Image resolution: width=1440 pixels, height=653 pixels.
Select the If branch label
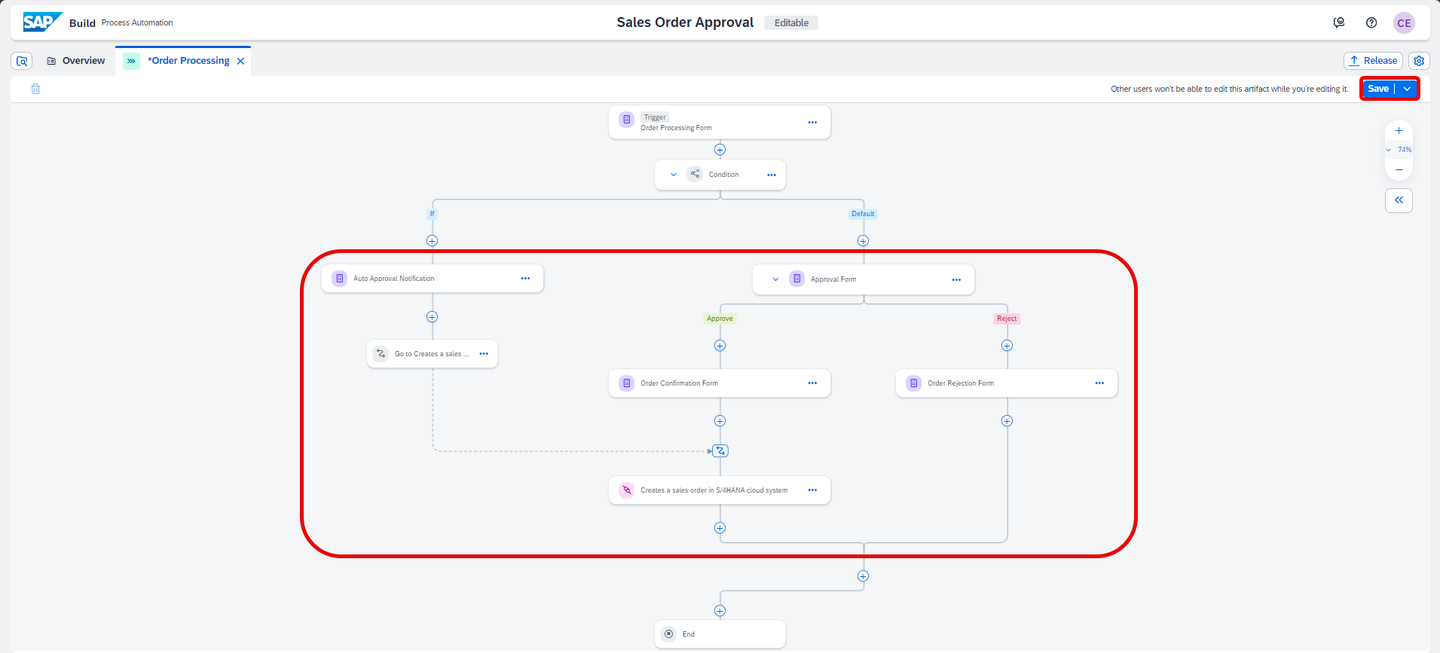pos(432,213)
